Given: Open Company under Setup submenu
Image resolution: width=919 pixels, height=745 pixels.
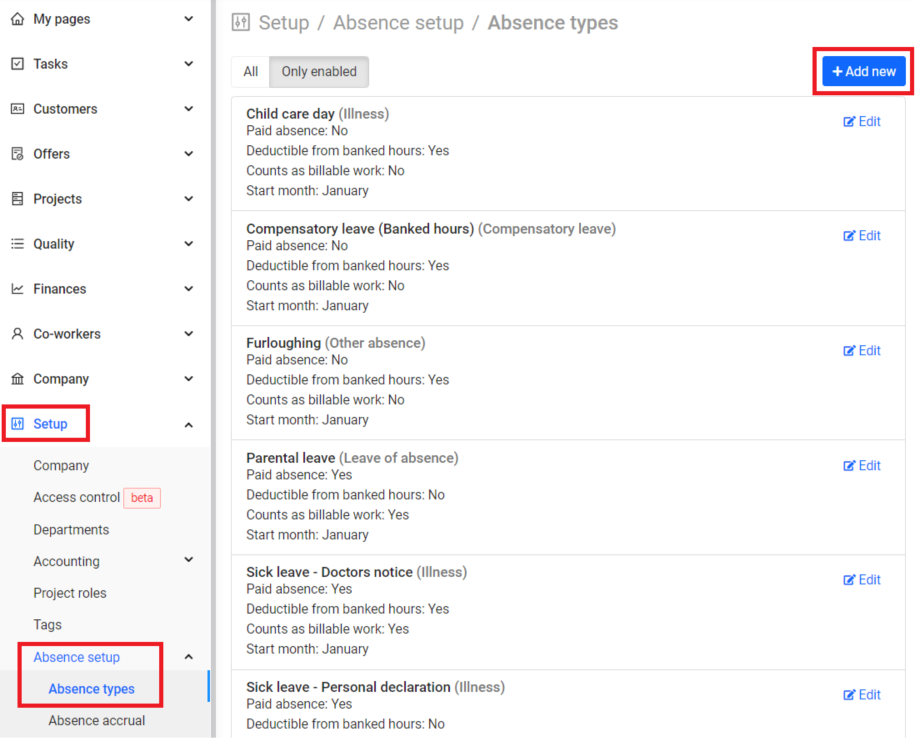Looking at the screenshot, I should (61, 465).
